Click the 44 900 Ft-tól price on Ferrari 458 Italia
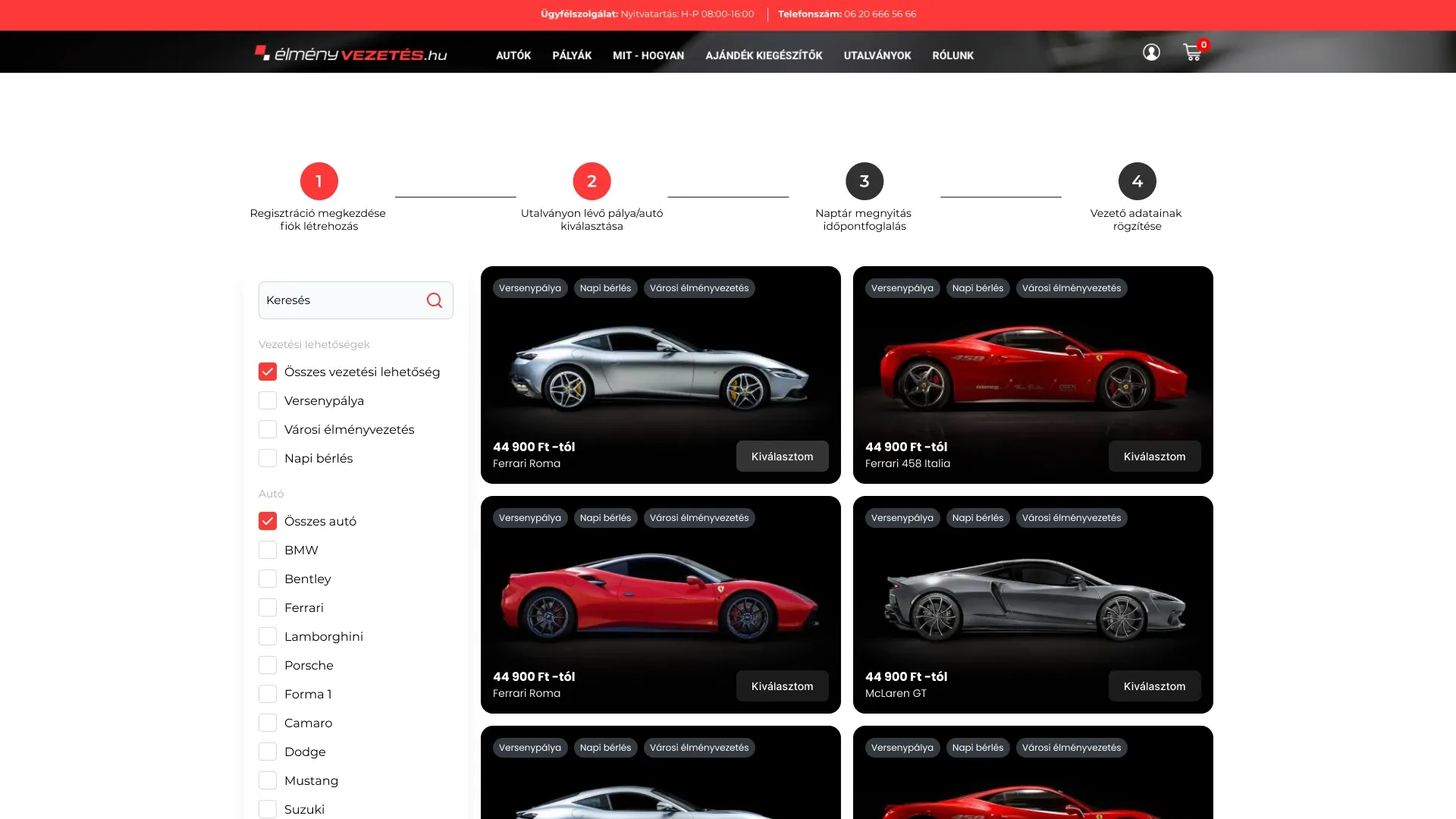Screen dimensions: 1456x819 pos(906,447)
